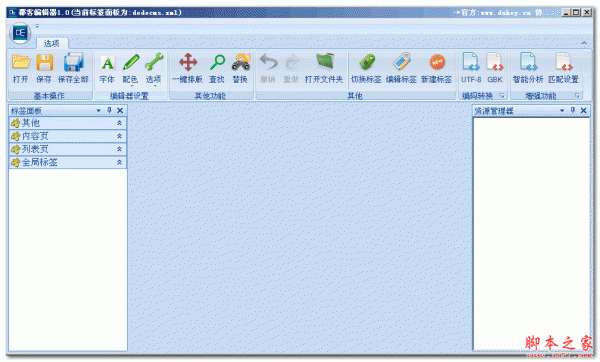The image size is (600, 362).
Task: Minimize the editor window
Action: [x=566, y=13]
